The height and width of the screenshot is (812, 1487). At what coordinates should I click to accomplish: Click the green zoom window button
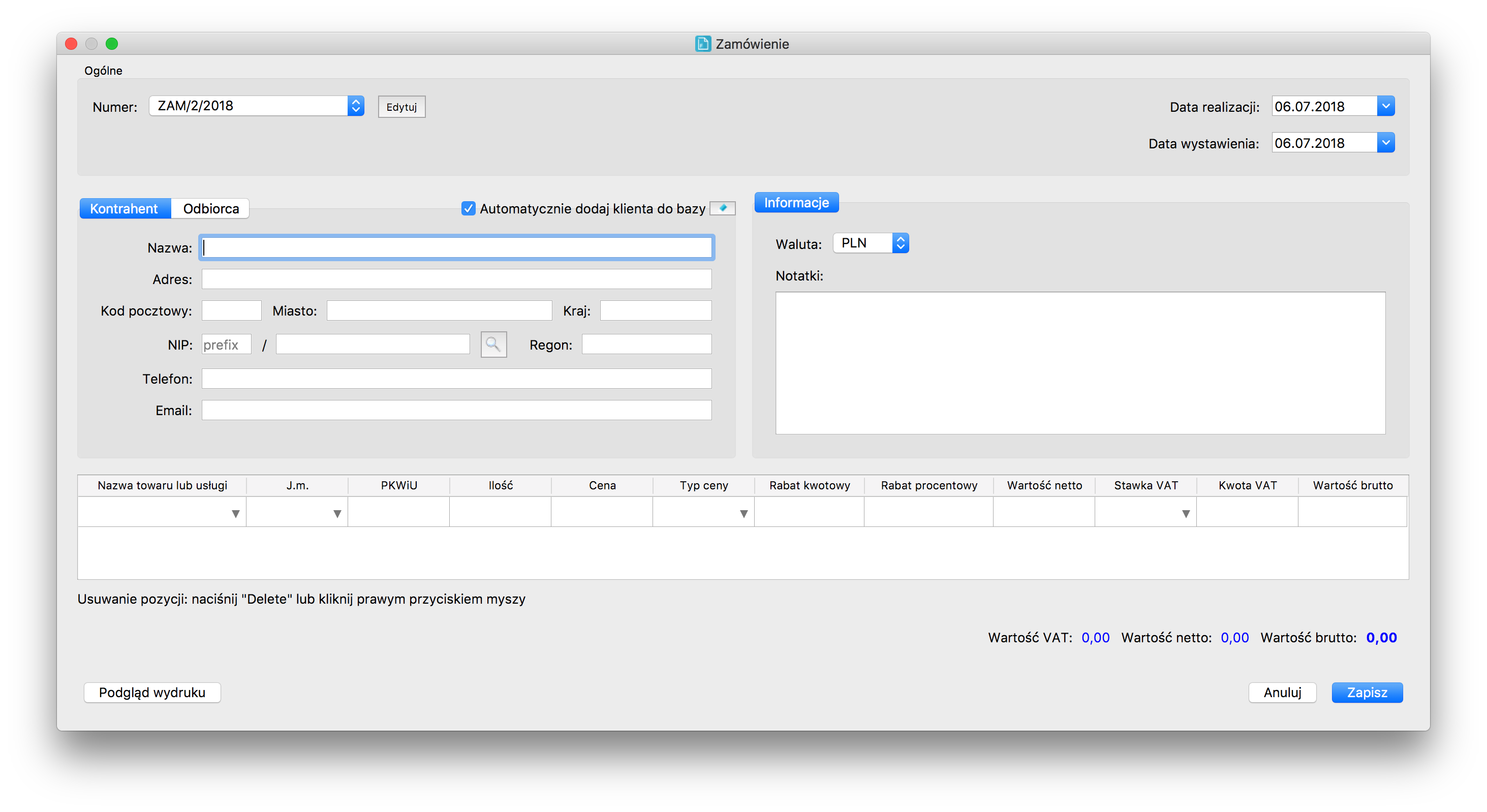tap(112, 44)
